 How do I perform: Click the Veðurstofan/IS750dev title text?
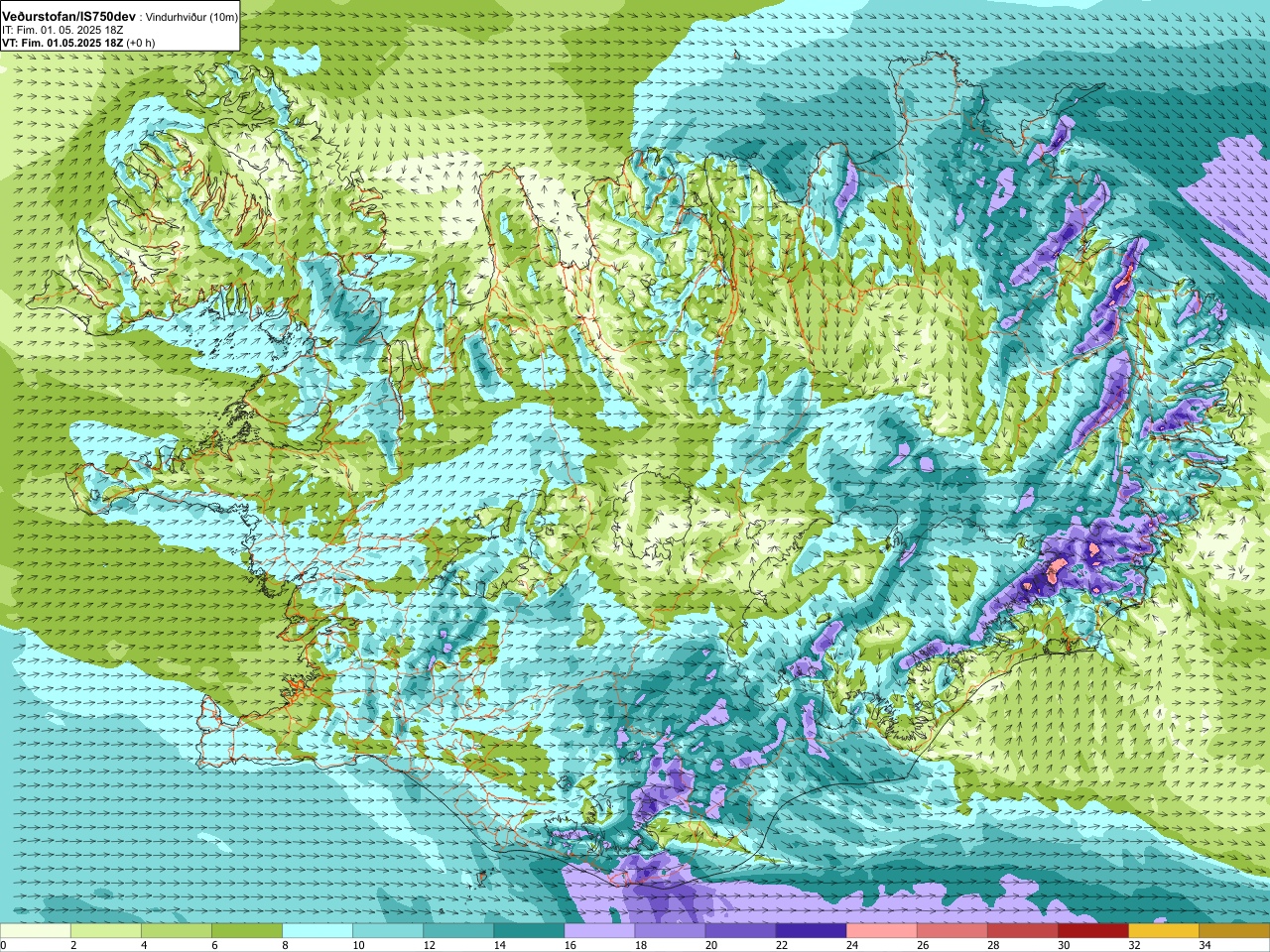(x=69, y=17)
